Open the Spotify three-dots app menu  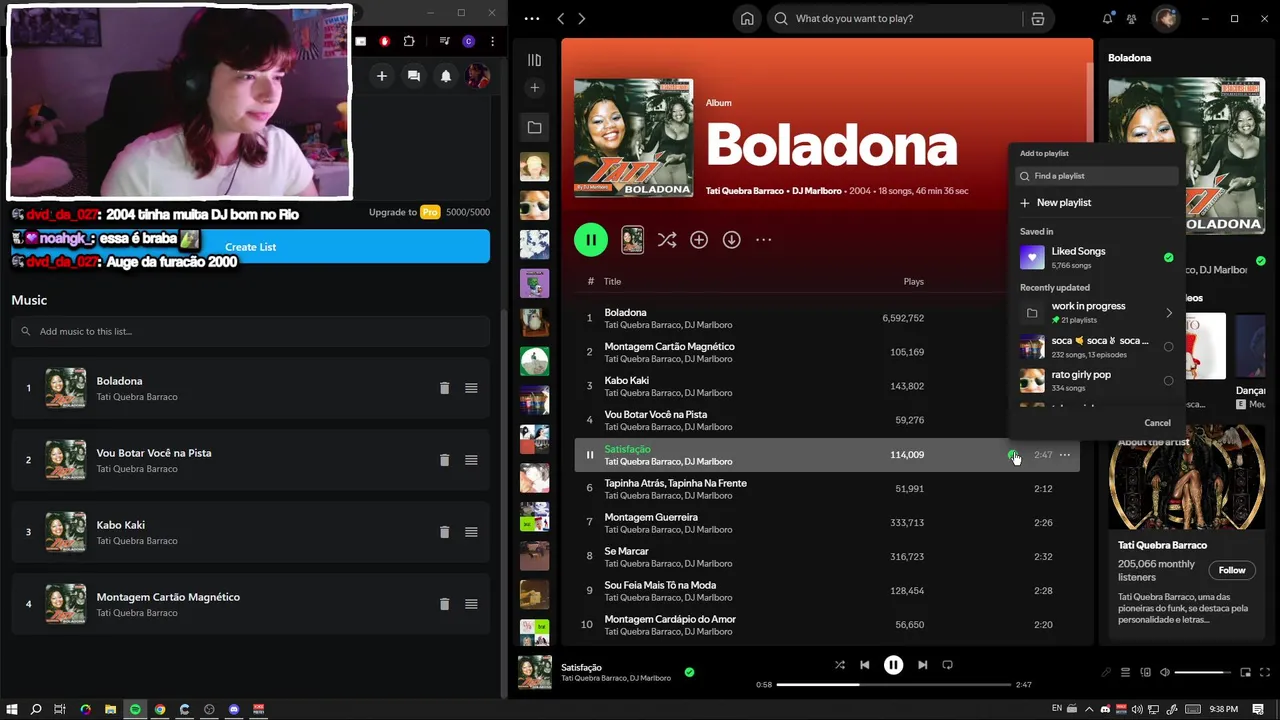(x=532, y=18)
